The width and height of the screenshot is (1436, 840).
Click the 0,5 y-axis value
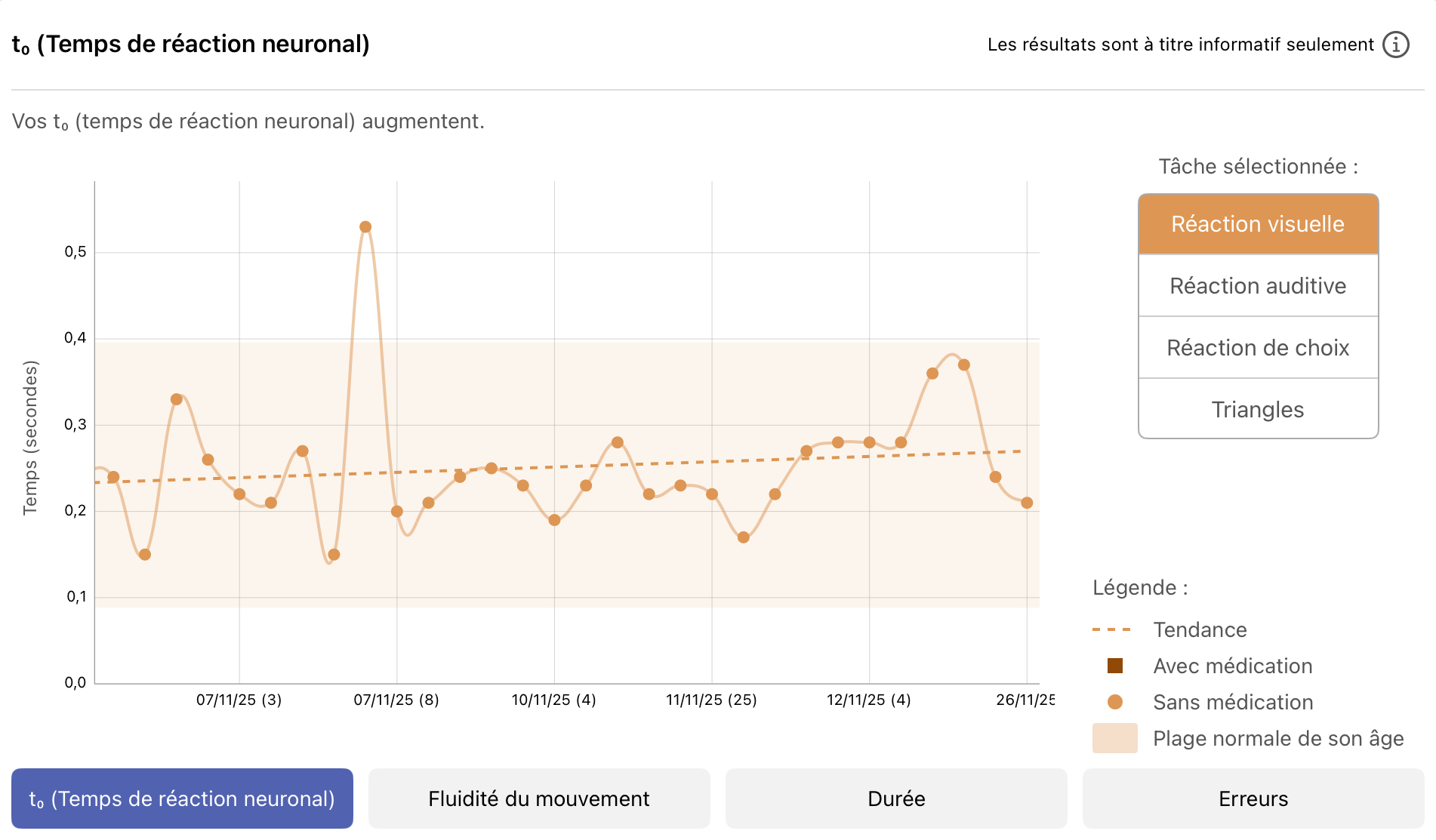click(x=75, y=252)
